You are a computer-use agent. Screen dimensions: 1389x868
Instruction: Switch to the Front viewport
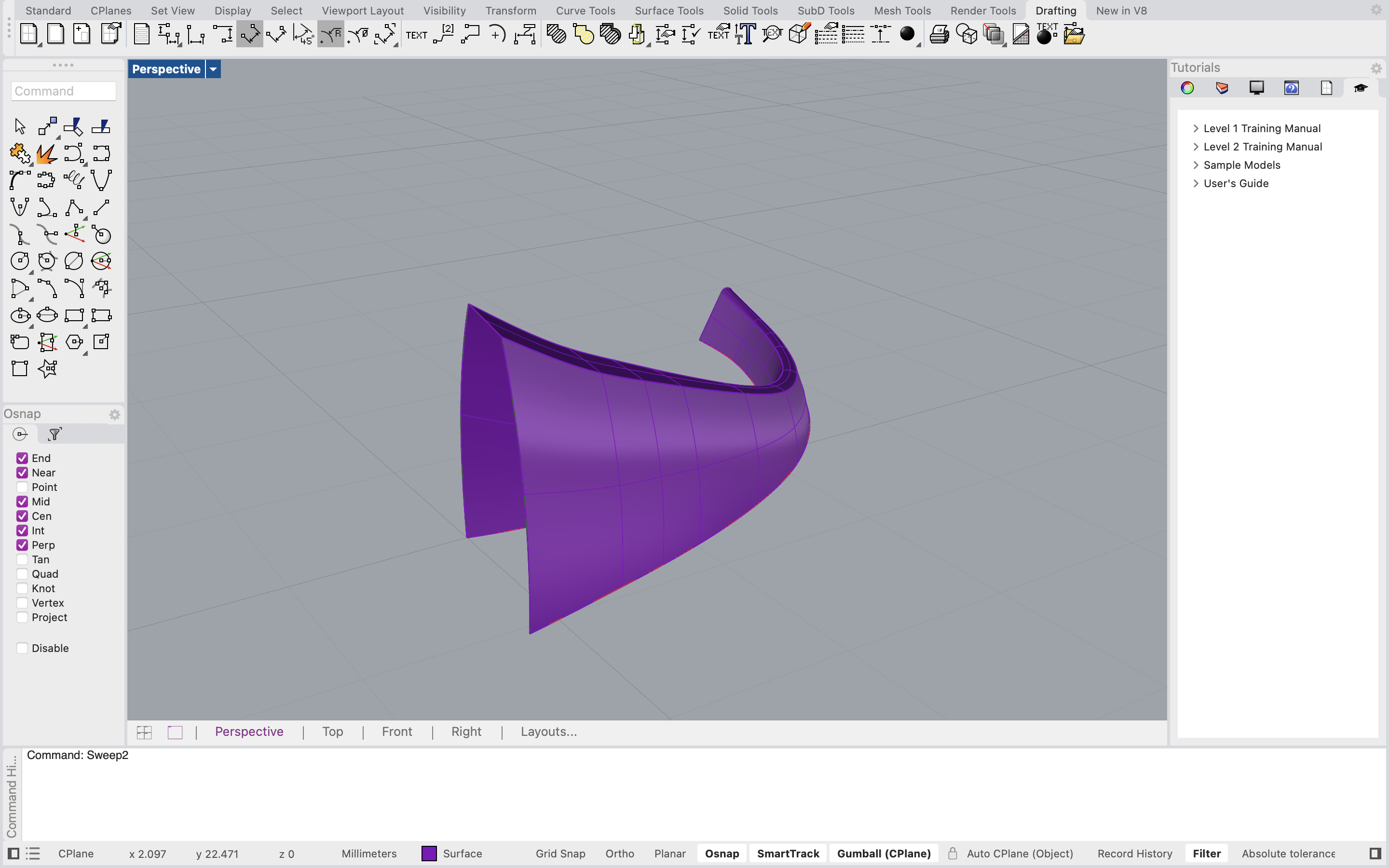[x=396, y=732]
